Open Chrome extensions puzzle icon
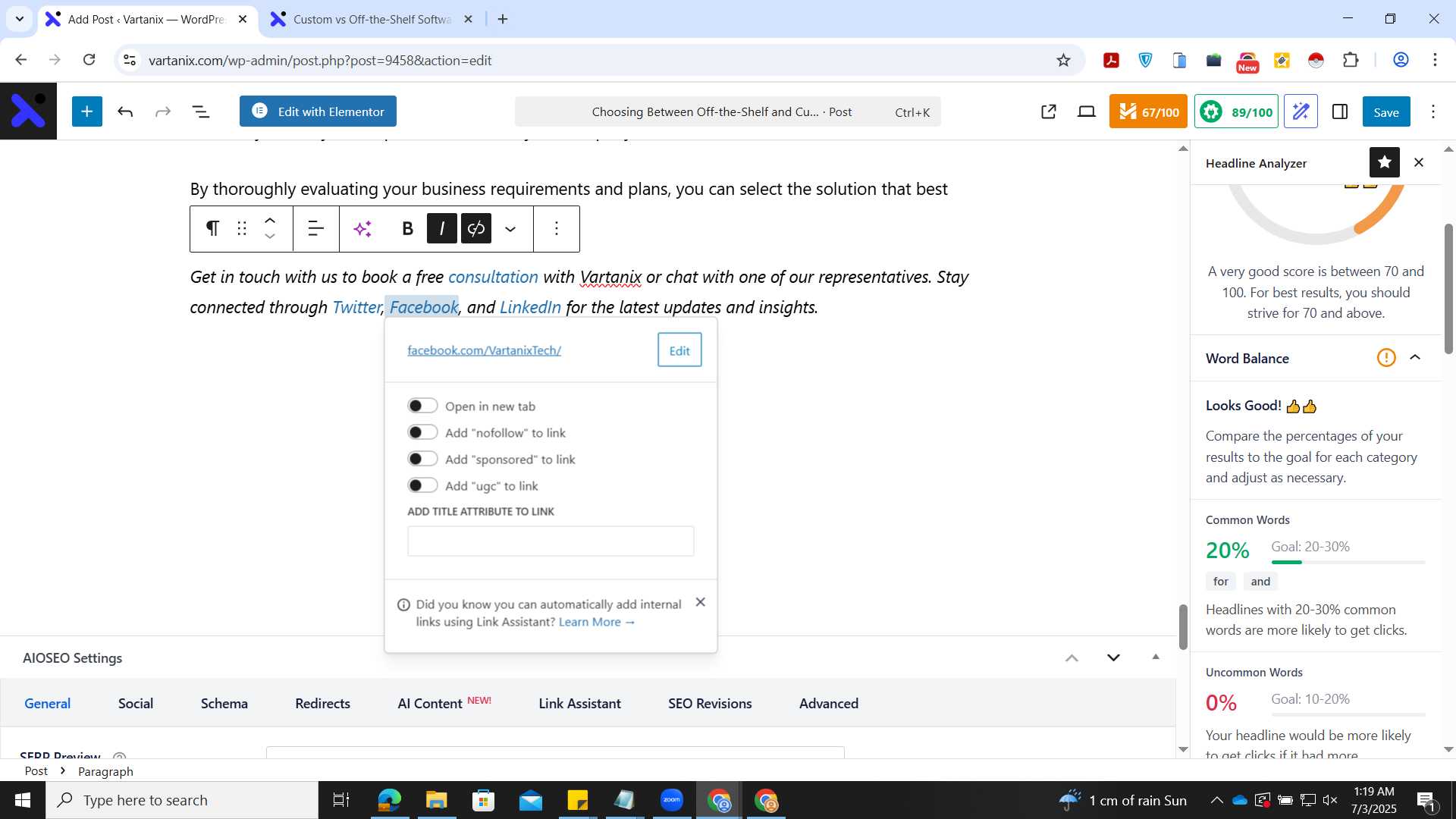The width and height of the screenshot is (1456, 819). coord(1351,60)
